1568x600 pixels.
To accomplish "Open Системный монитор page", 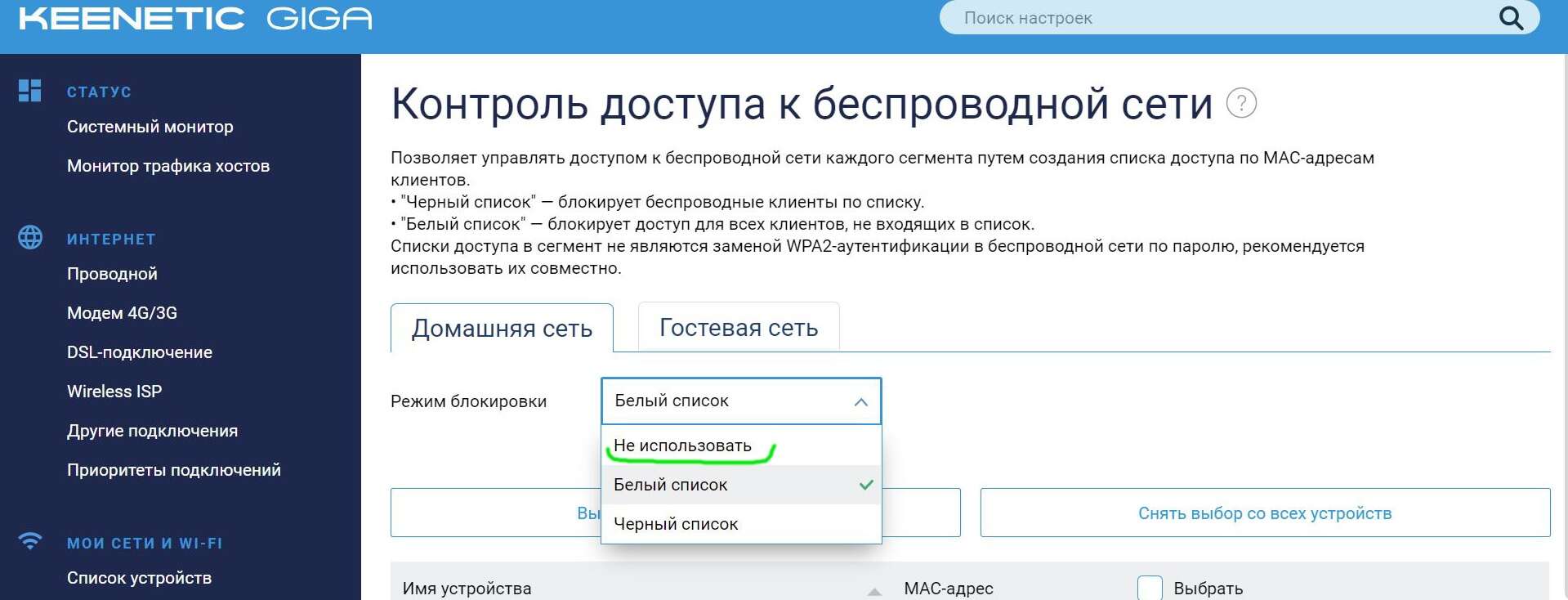I will [150, 127].
